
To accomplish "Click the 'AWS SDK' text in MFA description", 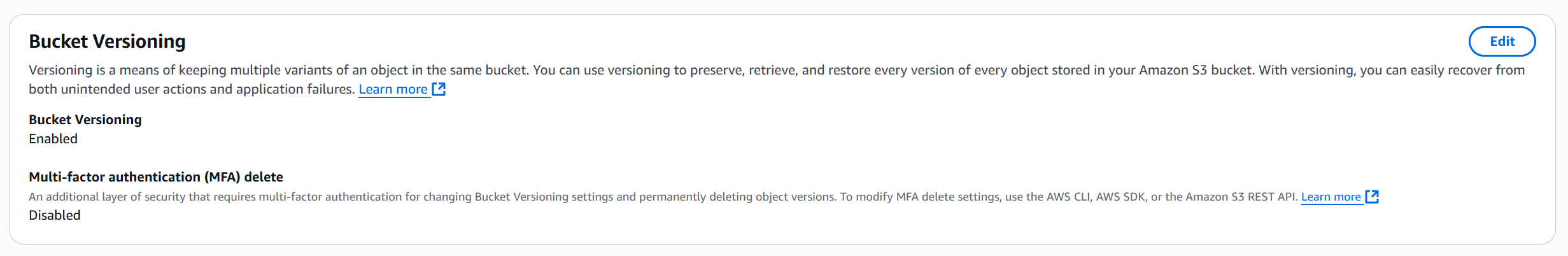I will click(1120, 197).
